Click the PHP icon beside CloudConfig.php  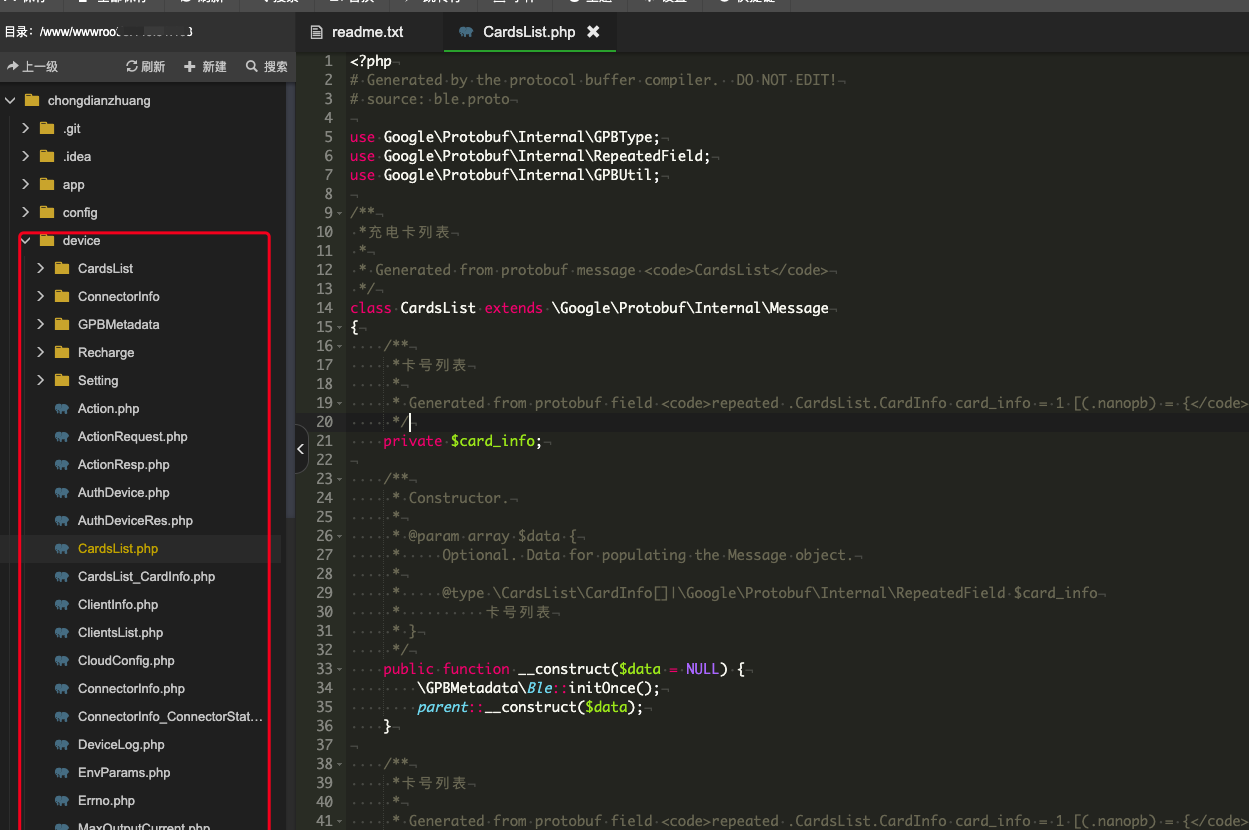click(x=62, y=661)
